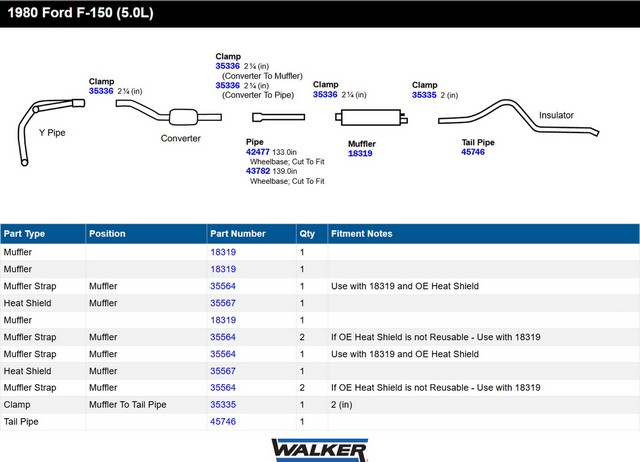Screen dimensions: 640x462
Task: Open clamp 35336 link beside the Y Pipe
Action: 101,91
